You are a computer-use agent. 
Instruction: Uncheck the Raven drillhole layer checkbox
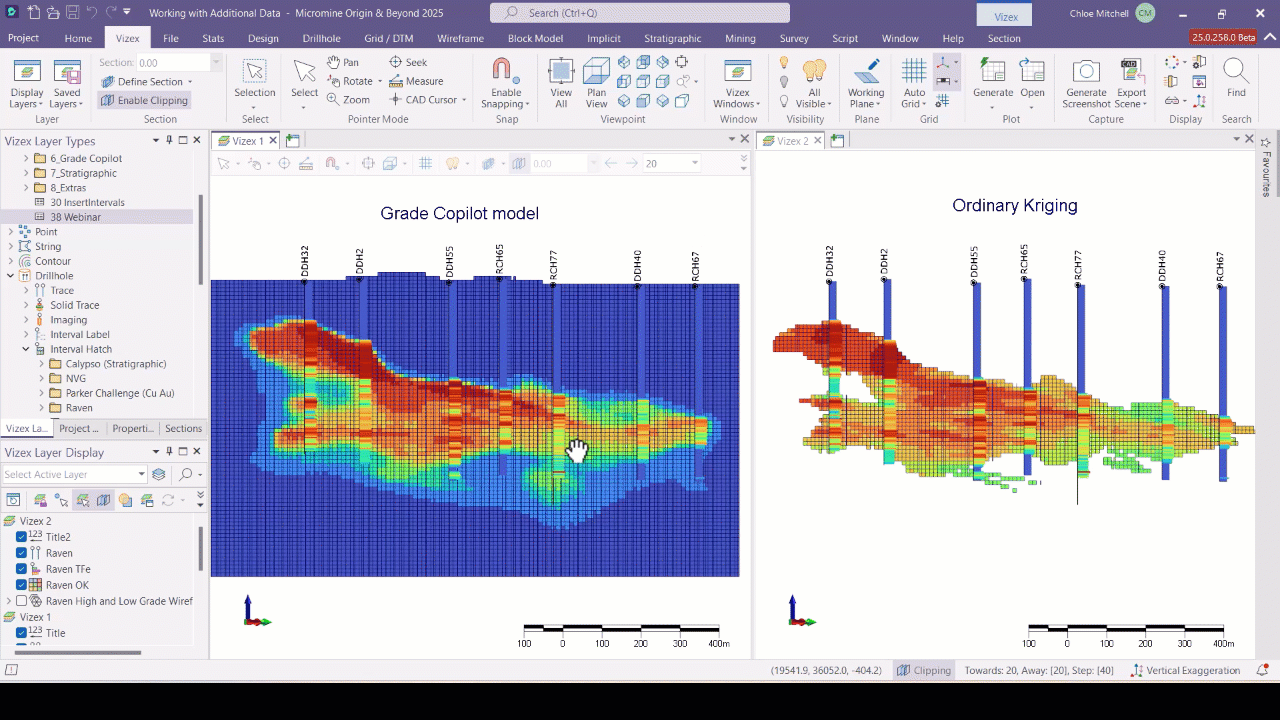coord(21,553)
